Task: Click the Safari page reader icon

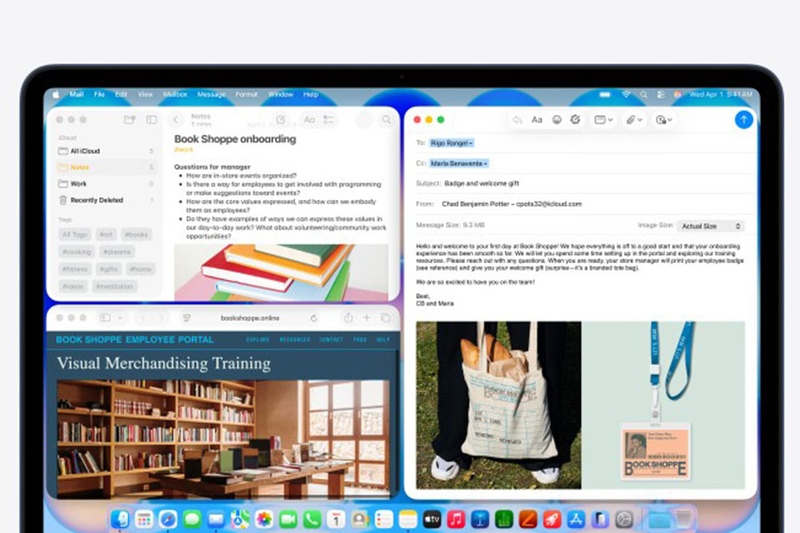Action: pyautogui.click(x=187, y=318)
